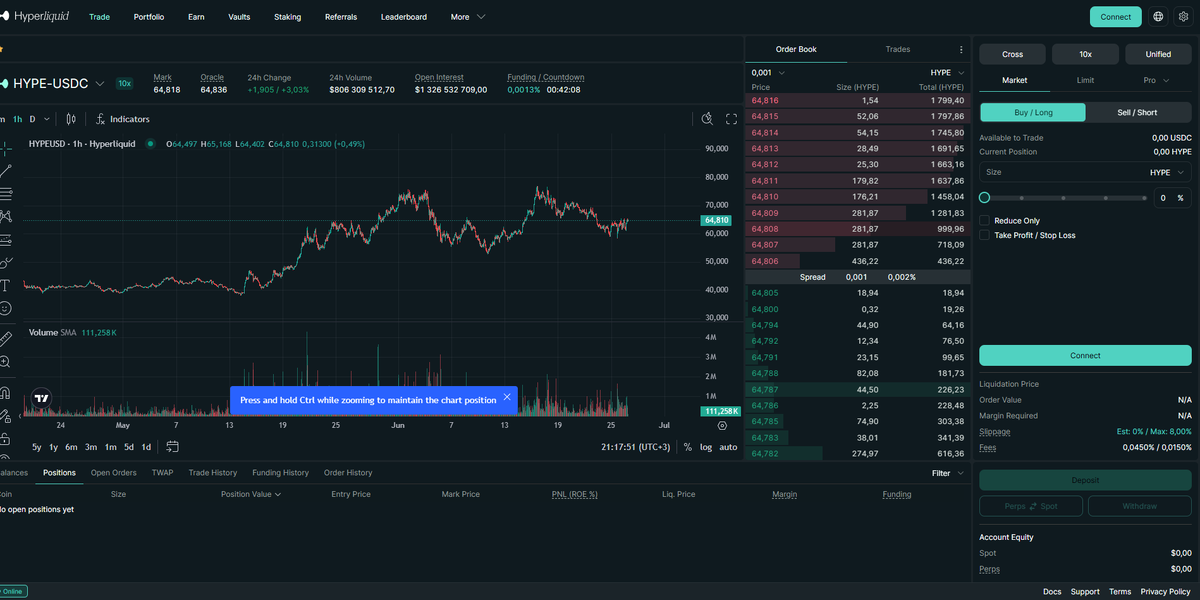This screenshot has height=600, width=1200.
Task: Select the trend line drawing tool
Action: (5, 171)
